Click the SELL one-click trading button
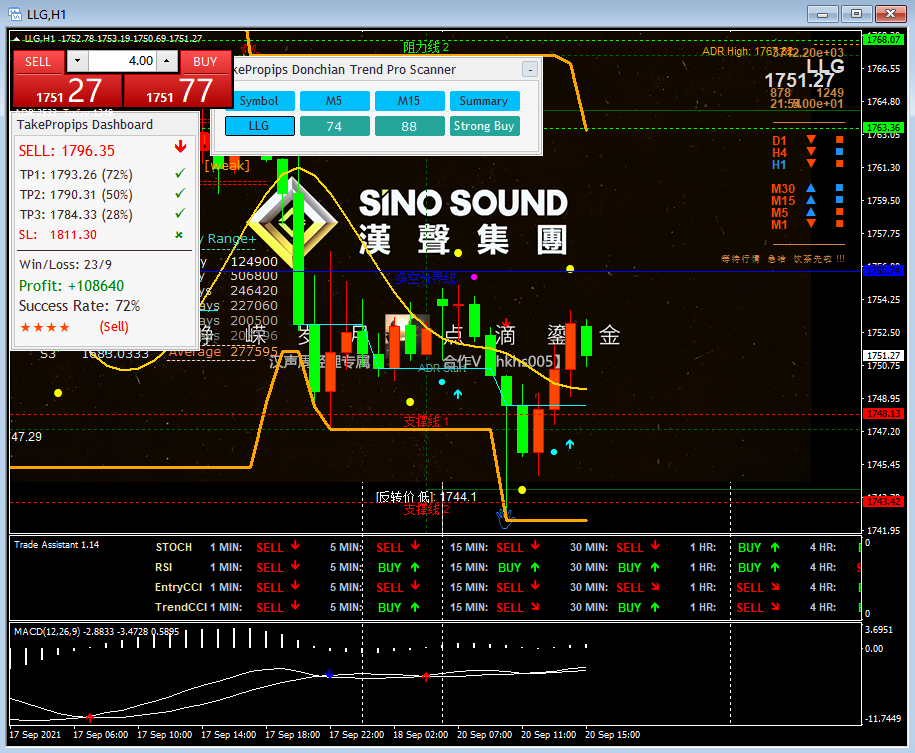 click(38, 62)
